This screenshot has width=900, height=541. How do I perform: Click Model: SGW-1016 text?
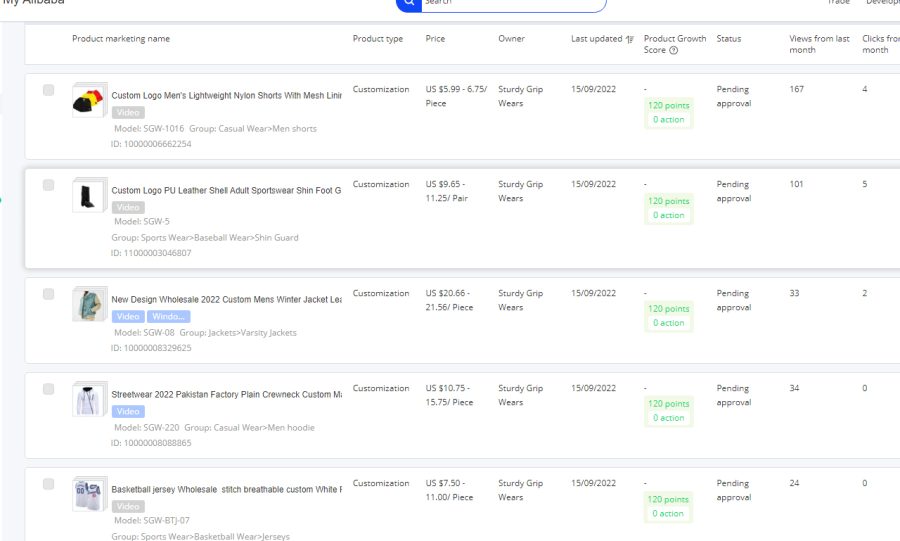click(x=149, y=129)
